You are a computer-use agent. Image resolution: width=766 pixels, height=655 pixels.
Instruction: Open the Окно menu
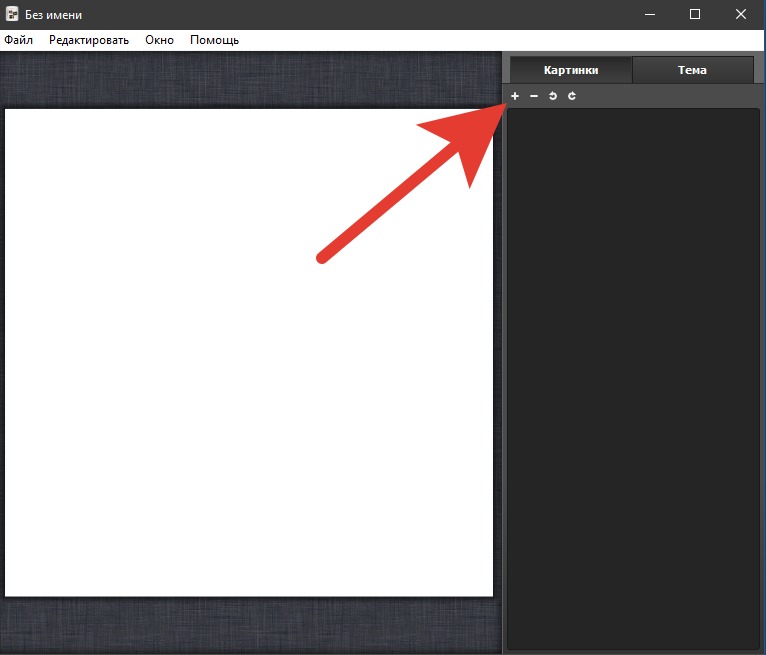159,40
